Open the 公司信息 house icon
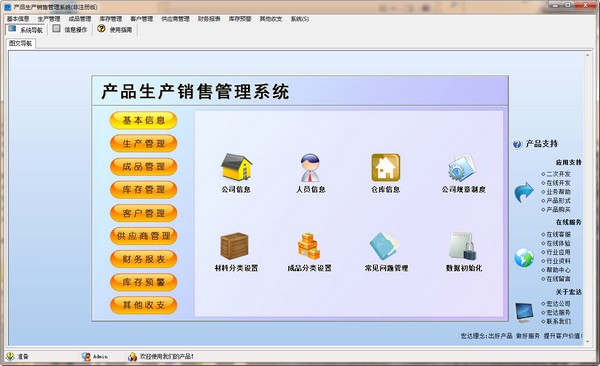Screen dimensions: 600x366 point(236,167)
